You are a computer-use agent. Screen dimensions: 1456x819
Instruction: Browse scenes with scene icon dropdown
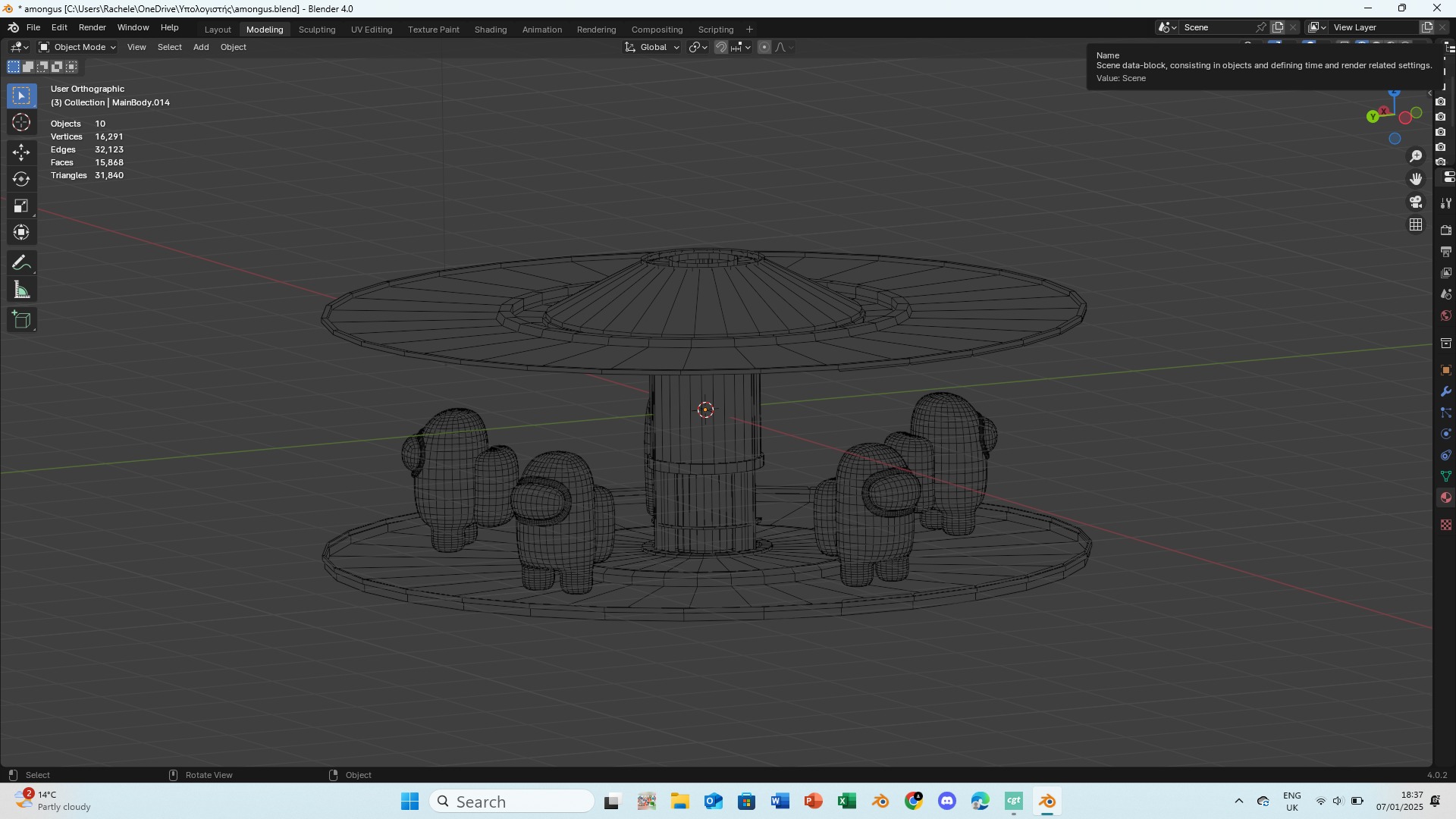[x=1167, y=27]
